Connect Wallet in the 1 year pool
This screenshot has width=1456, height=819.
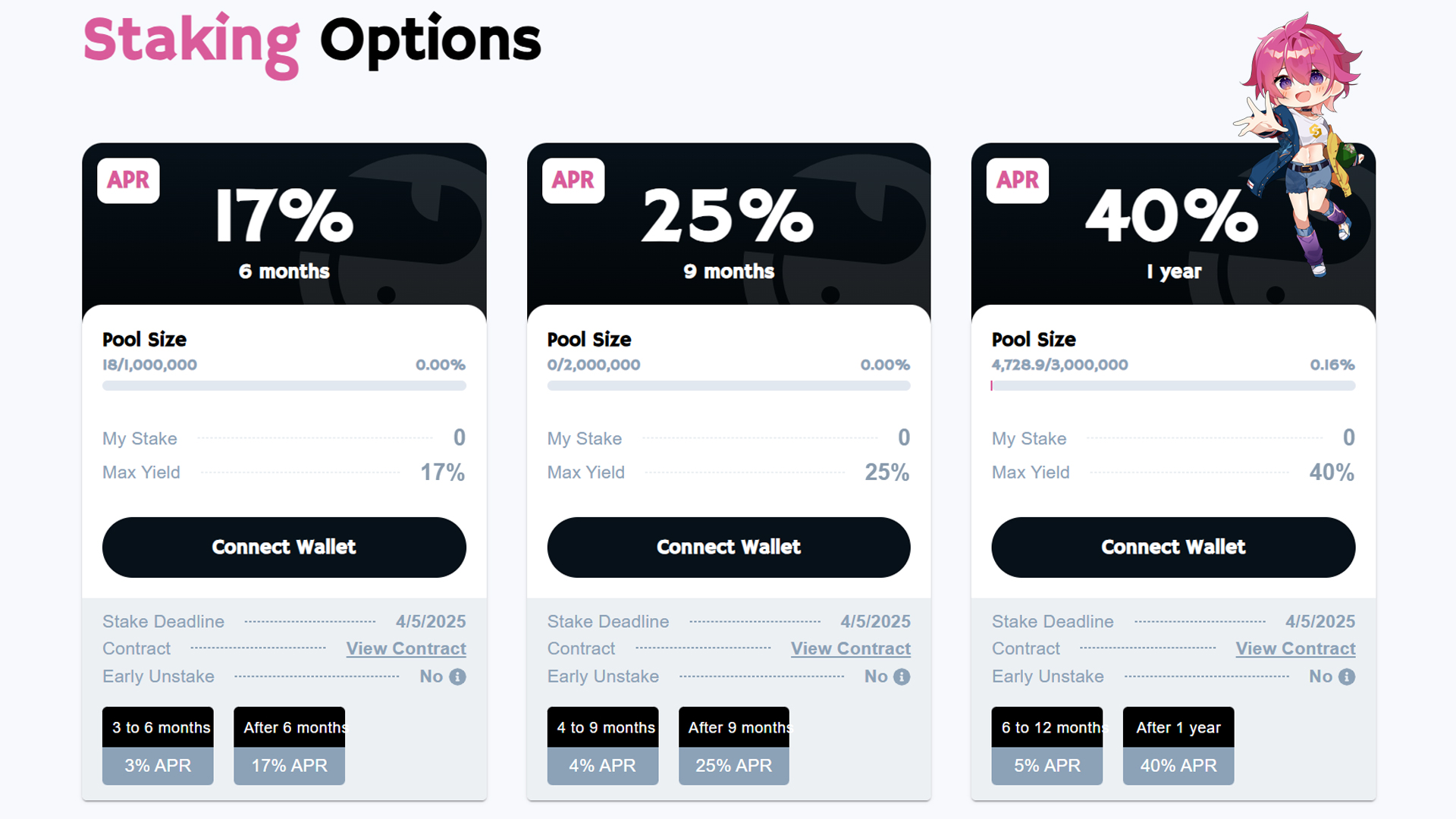tap(1173, 548)
